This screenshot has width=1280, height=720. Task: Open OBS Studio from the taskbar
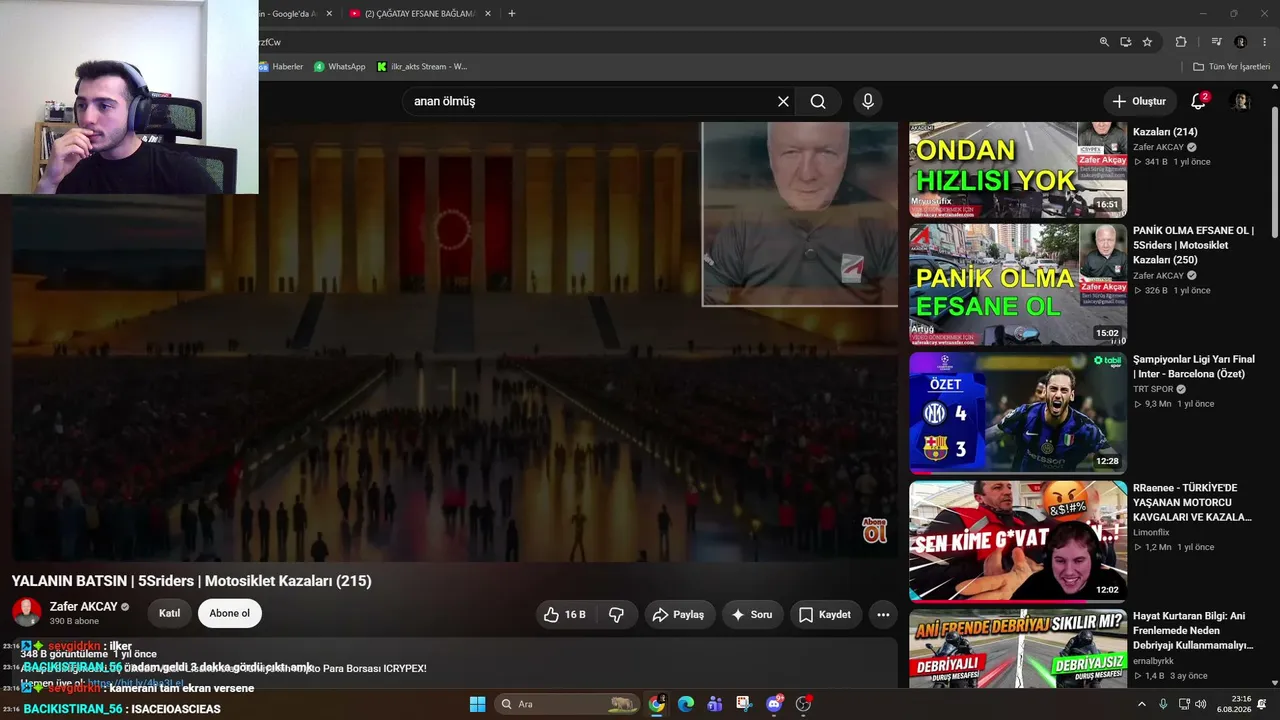[x=803, y=704]
